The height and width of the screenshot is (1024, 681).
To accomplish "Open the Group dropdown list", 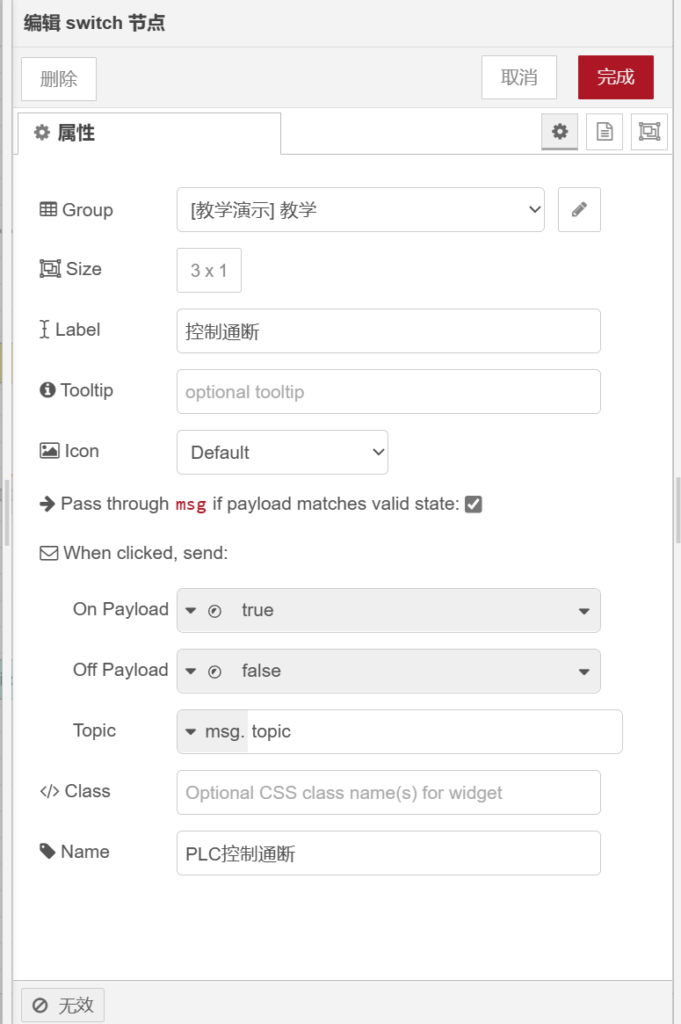I will coord(360,210).
